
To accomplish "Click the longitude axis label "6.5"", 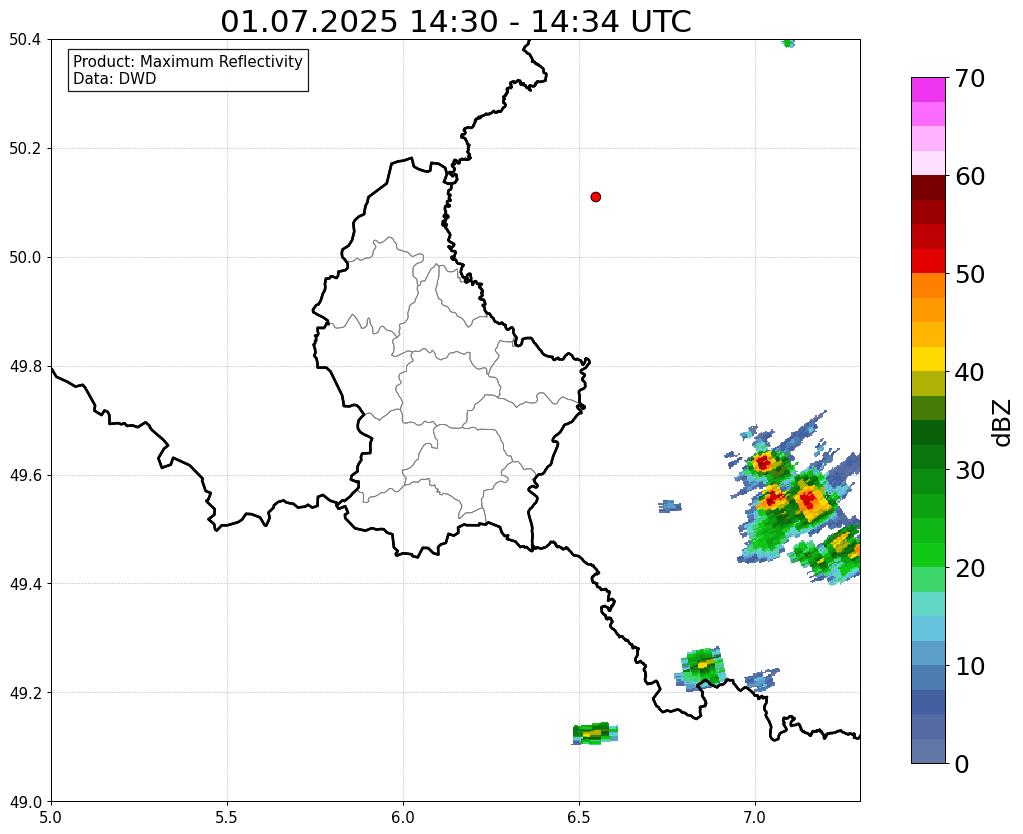I will (x=579, y=818).
